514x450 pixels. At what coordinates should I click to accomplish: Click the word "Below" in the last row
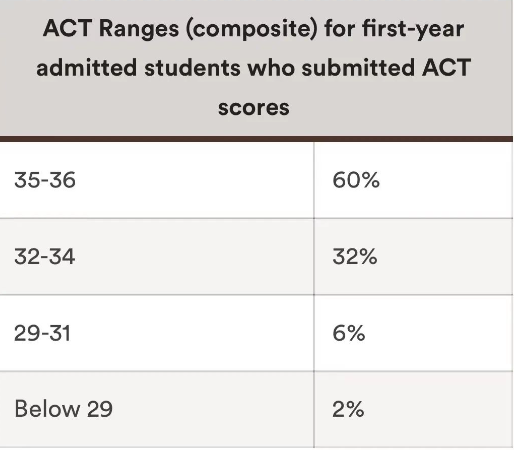[47, 409]
